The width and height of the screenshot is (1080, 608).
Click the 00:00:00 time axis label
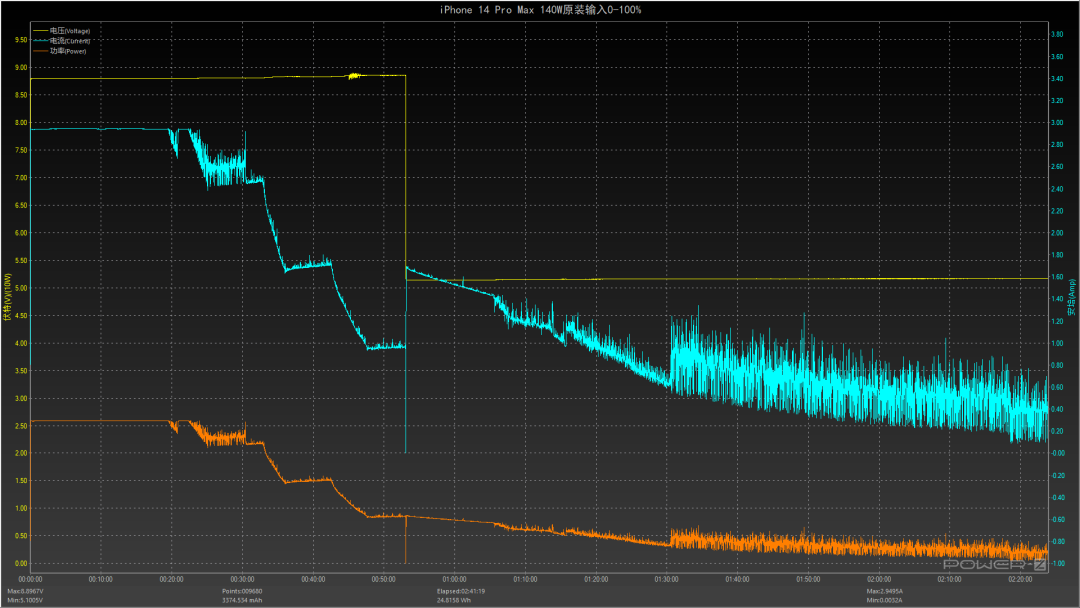[x=30, y=580]
